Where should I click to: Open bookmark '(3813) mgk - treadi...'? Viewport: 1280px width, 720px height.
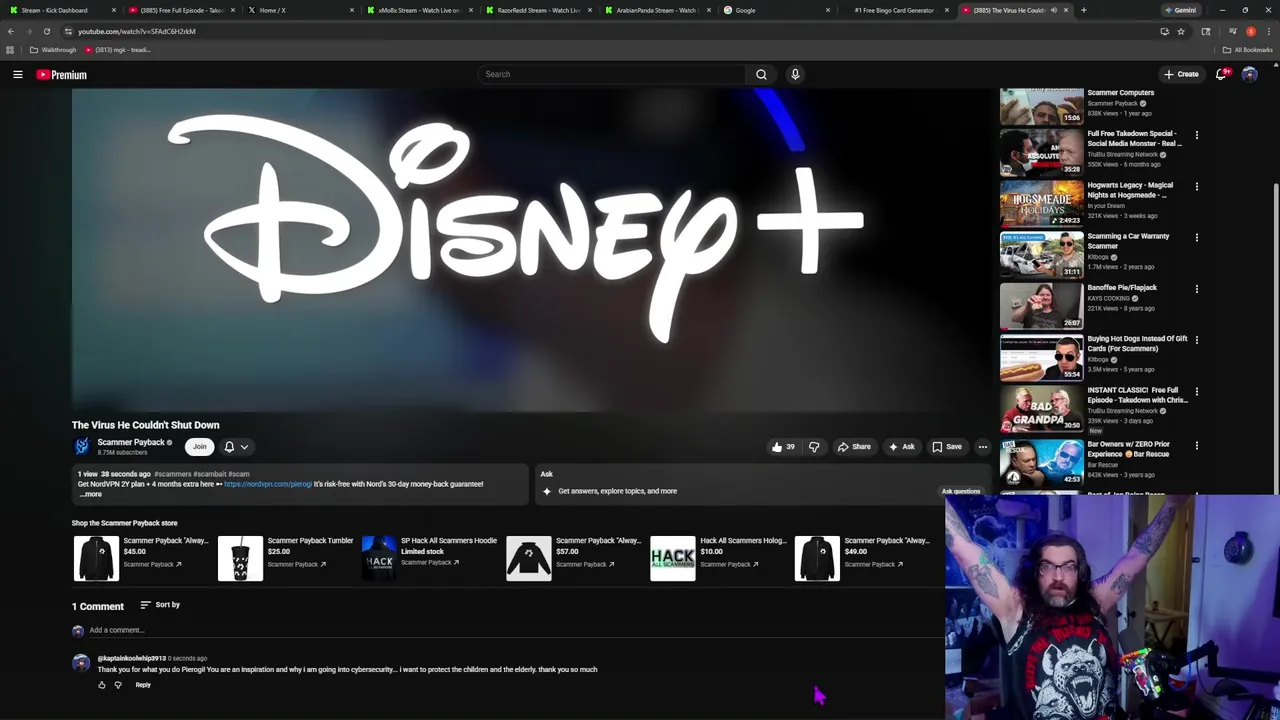[x=118, y=50]
